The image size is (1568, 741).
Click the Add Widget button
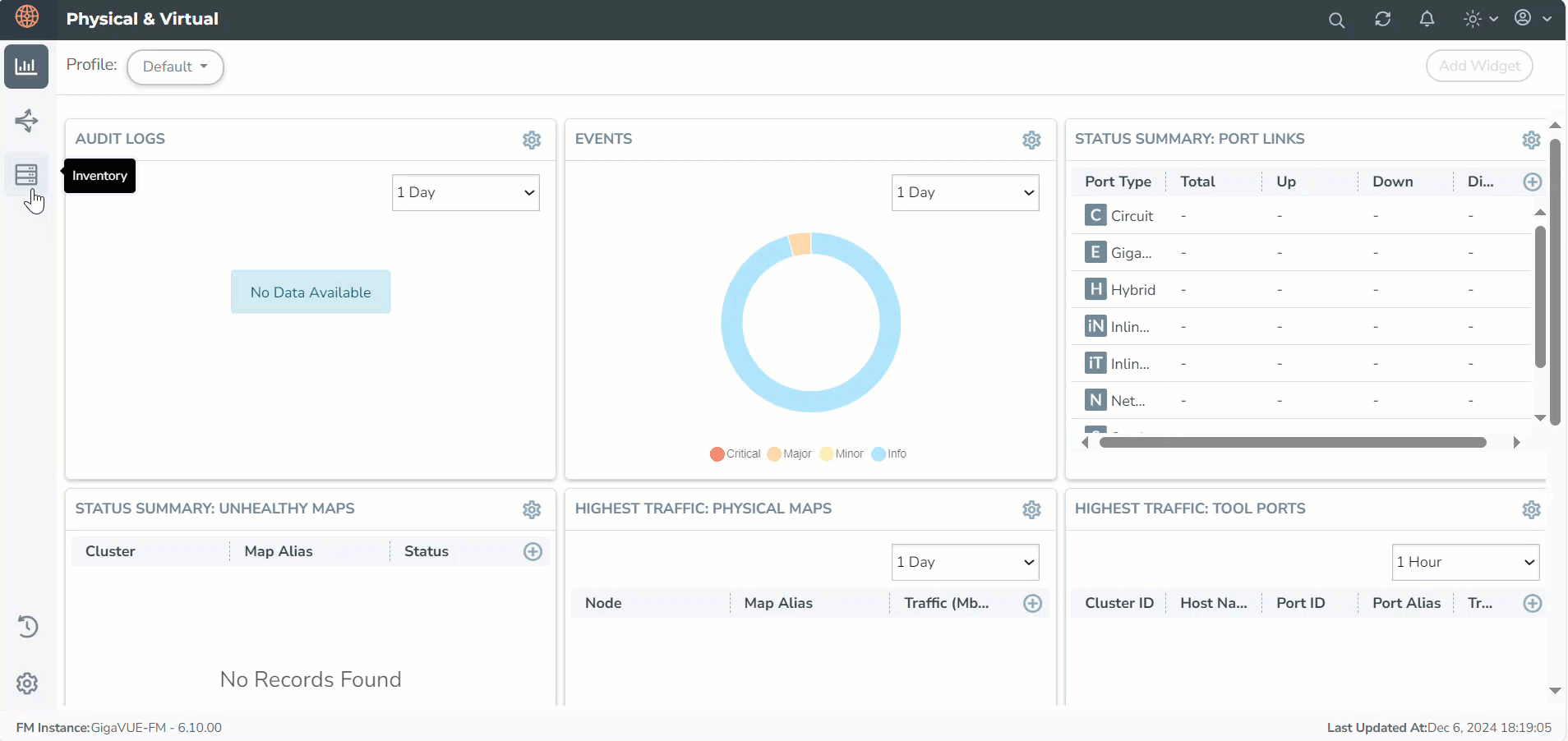pyautogui.click(x=1478, y=66)
